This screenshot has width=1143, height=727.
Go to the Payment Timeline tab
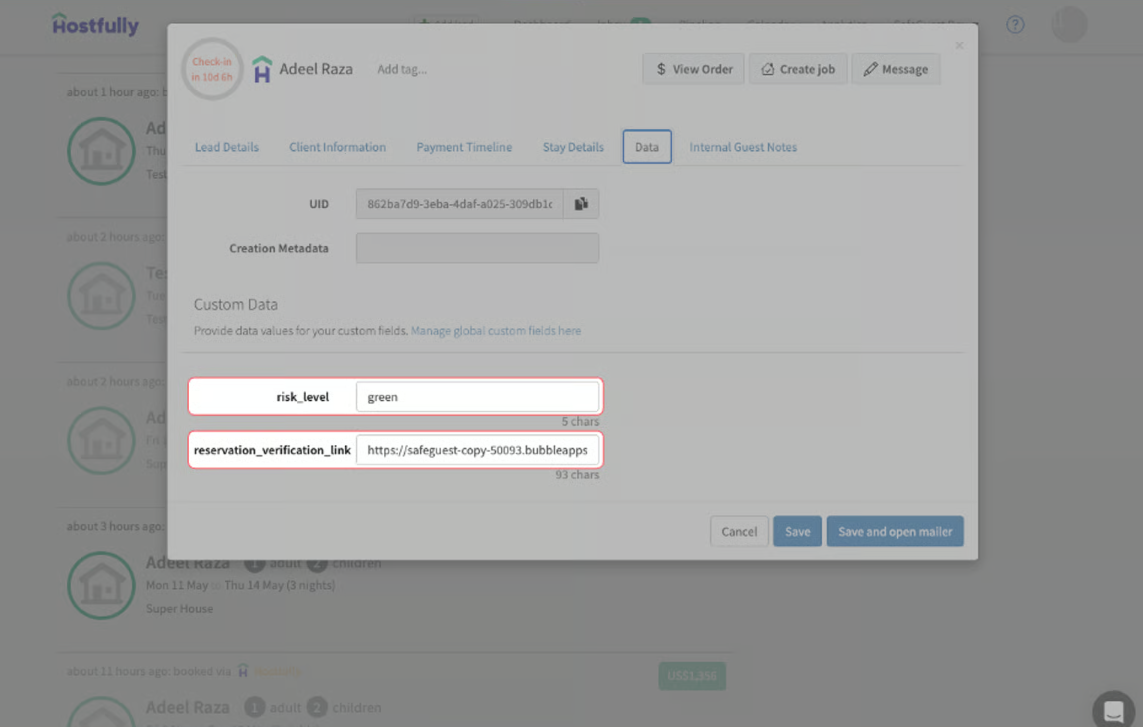tap(464, 147)
